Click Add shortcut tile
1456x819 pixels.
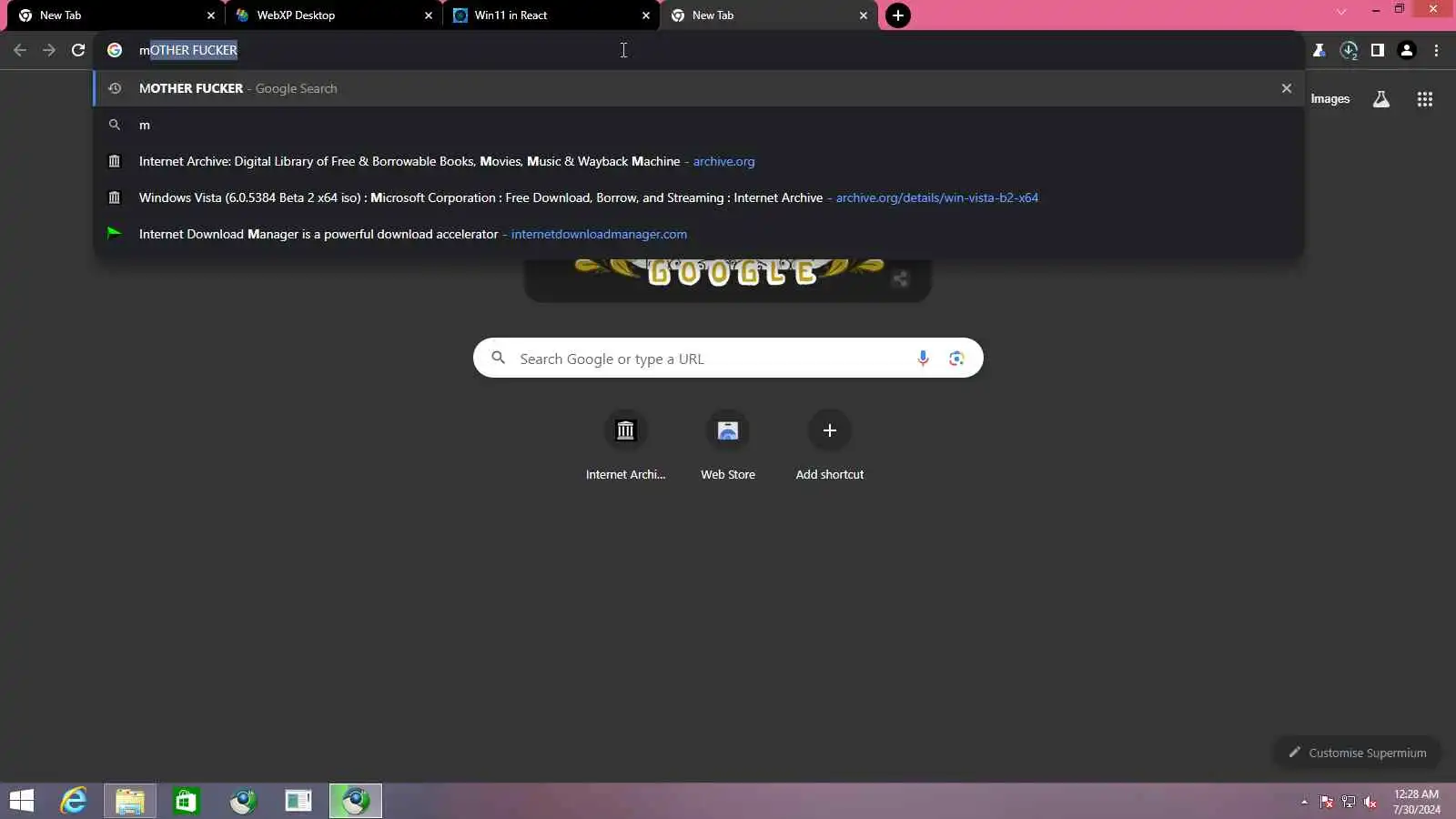click(x=830, y=446)
